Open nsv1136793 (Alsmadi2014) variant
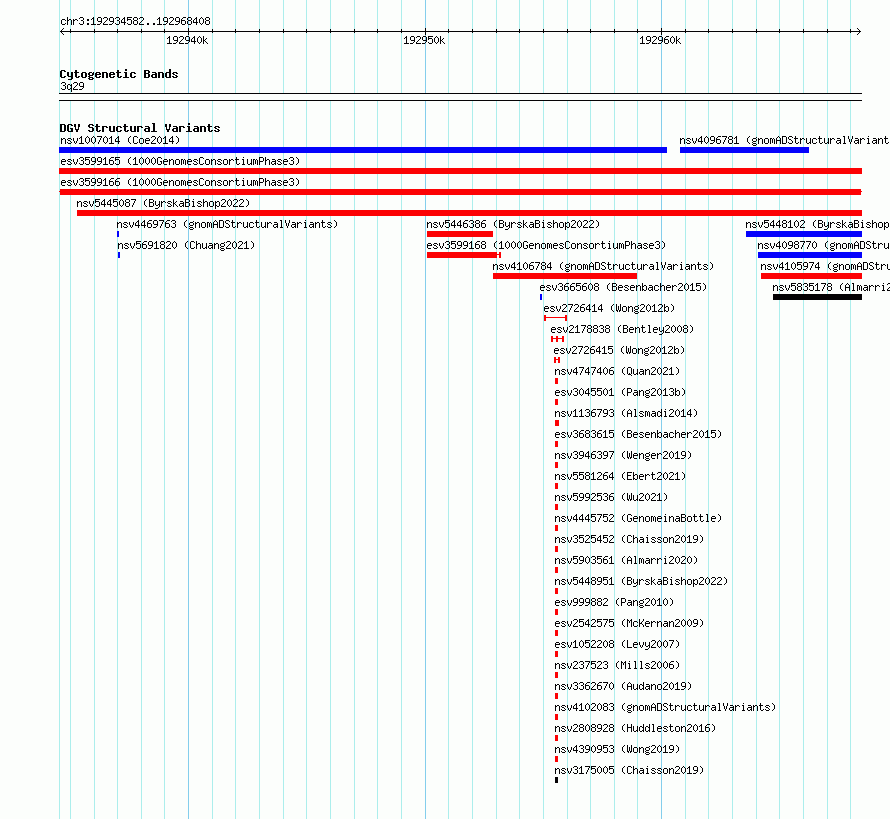890x819 pixels. pyautogui.click(x=626, y=413)
